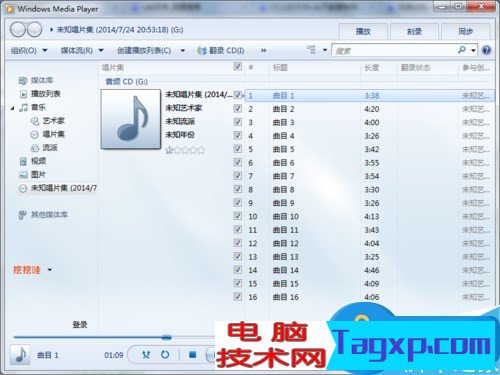Click the search magnifier icon

462,50
